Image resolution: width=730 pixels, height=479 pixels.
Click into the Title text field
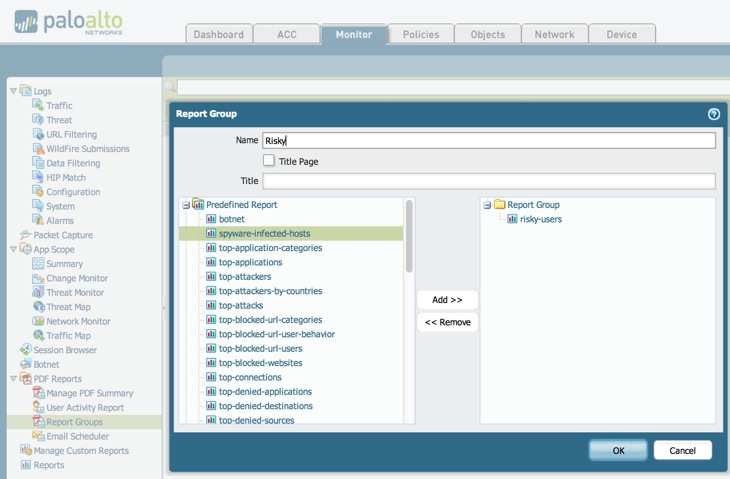coord(489,181)
